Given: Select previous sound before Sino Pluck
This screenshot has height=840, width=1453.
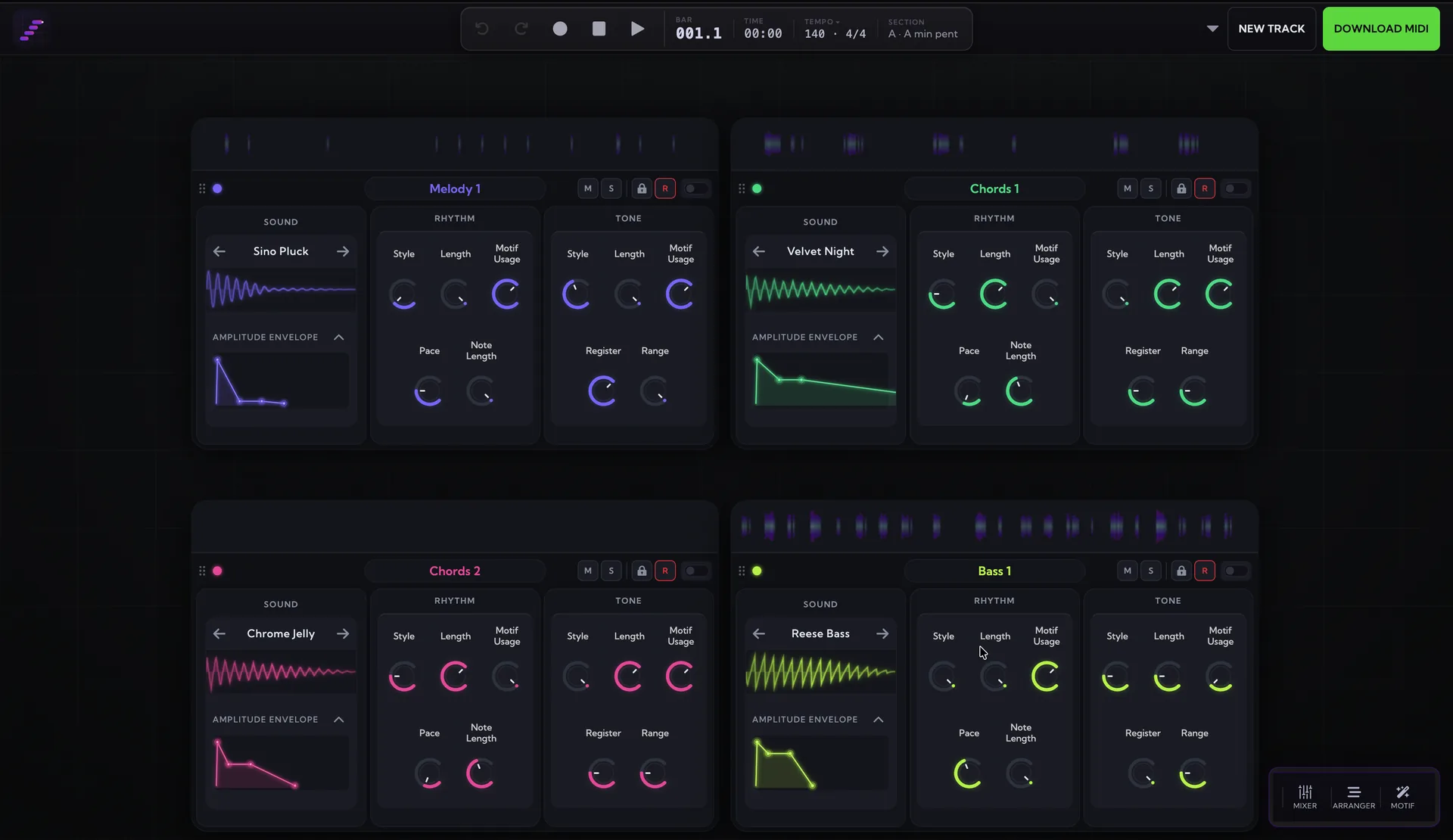Looking at the screenshot, I should (x=219, y=251).
